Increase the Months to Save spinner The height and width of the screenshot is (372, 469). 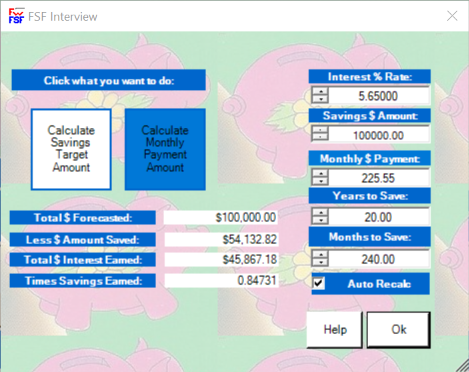pyautogui.click(x=320, y=254)
